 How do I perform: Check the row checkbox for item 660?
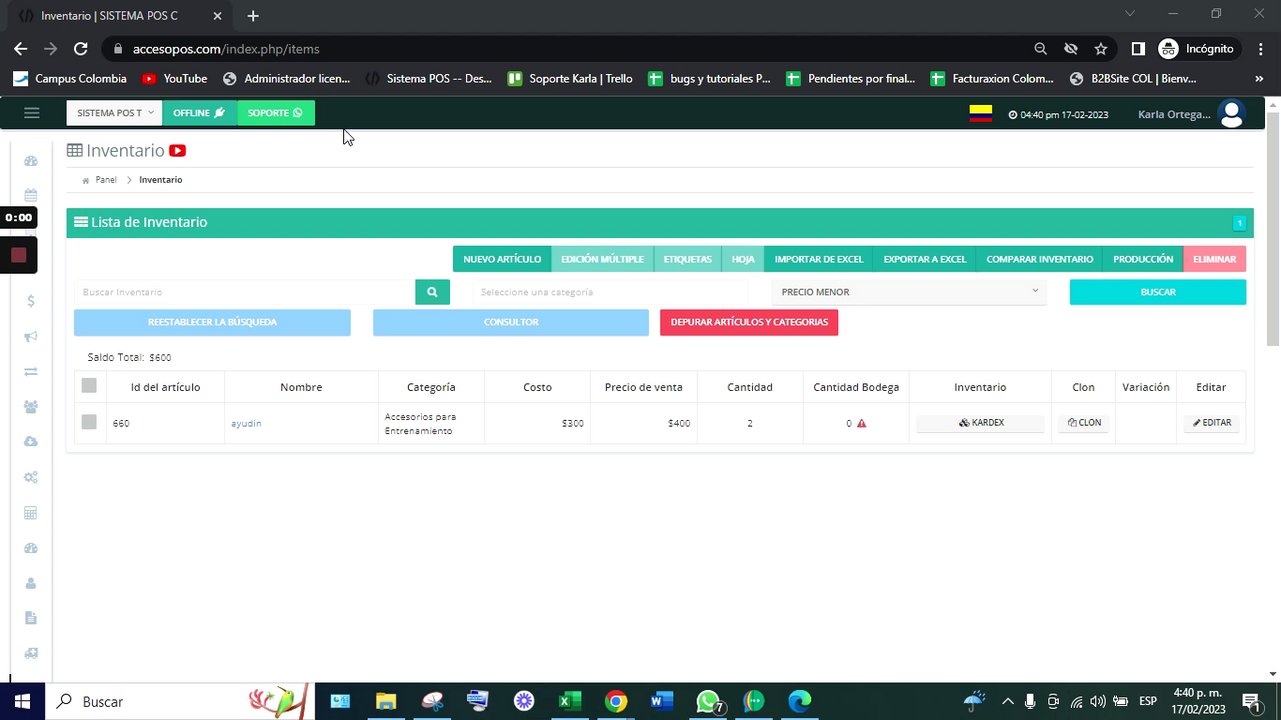tap(89, 423)
